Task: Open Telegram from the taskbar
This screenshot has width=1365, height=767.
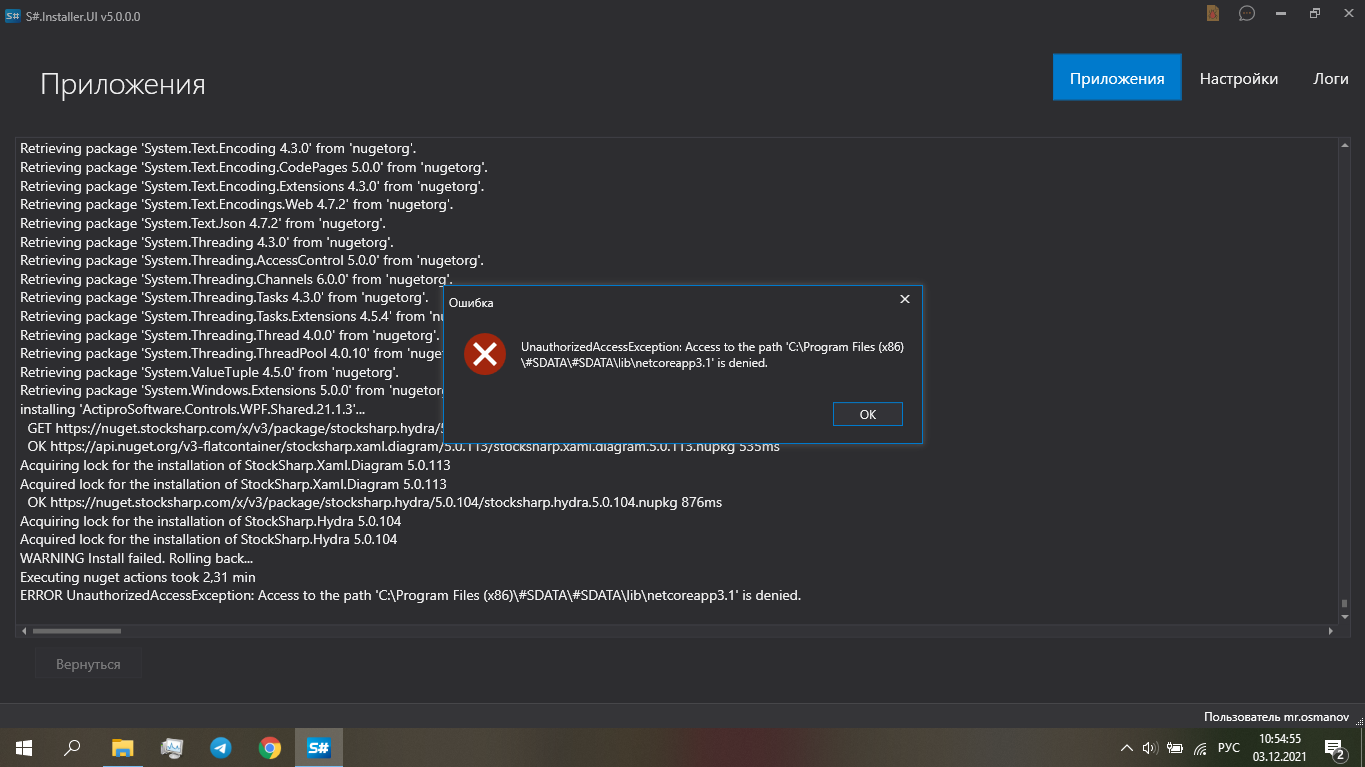Action: (x=220, y=747)
